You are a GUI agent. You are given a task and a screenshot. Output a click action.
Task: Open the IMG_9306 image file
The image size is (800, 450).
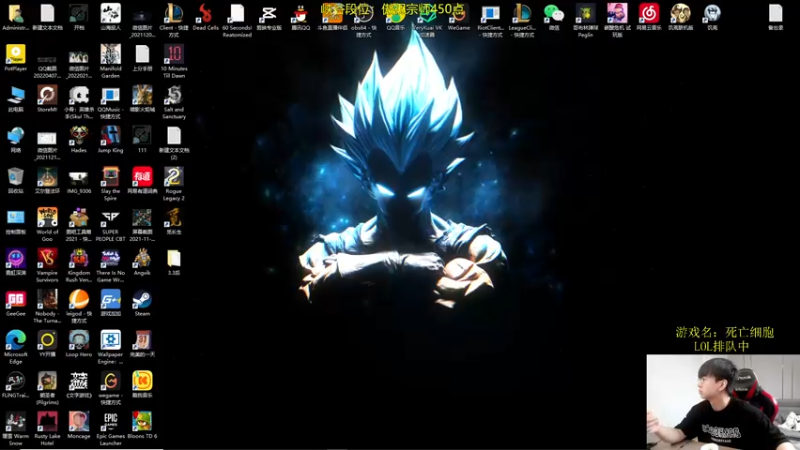(x=79, y=180)
